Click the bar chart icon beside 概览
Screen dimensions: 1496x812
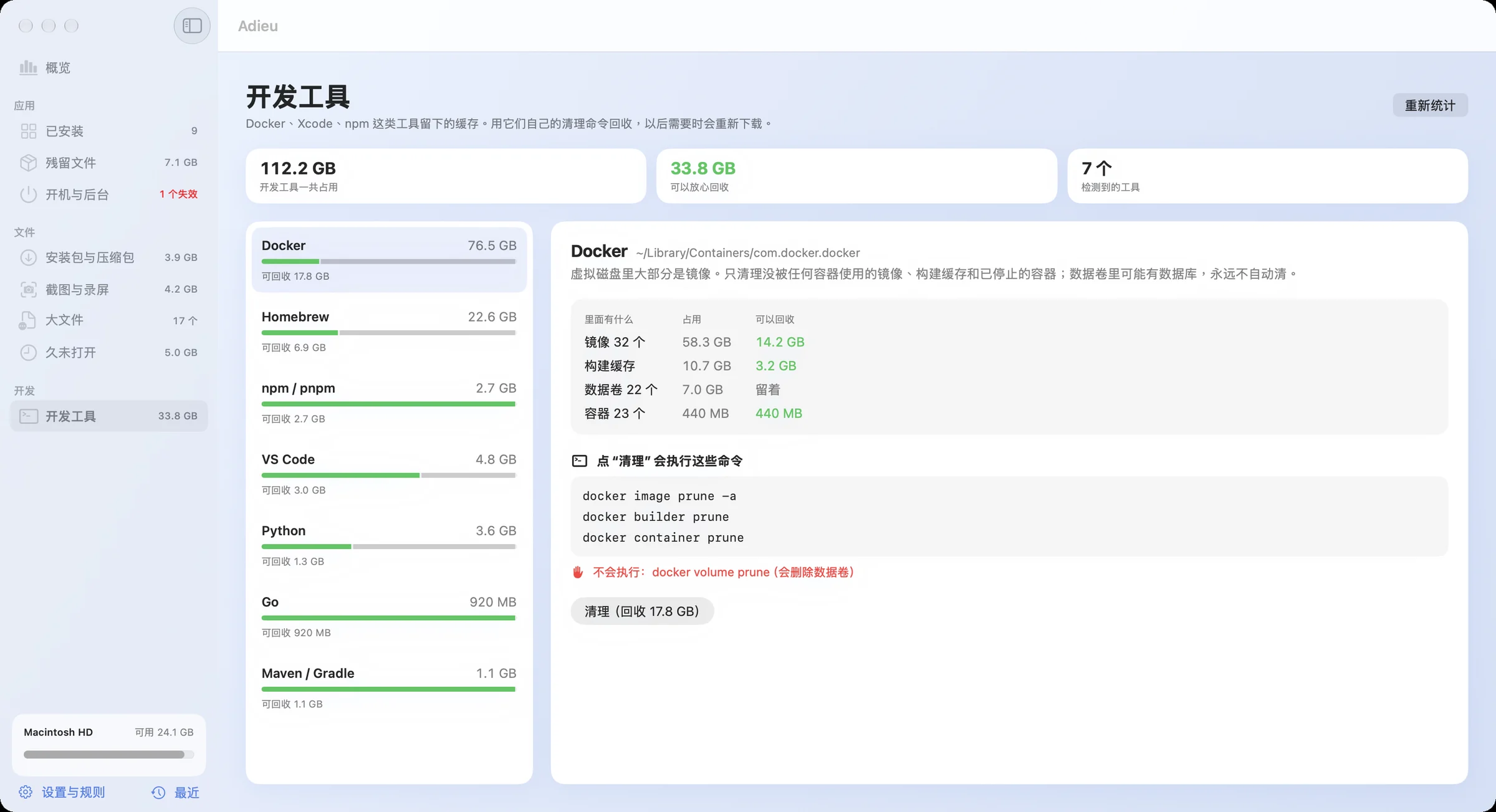pyautogui.click(x=28, y=67)
